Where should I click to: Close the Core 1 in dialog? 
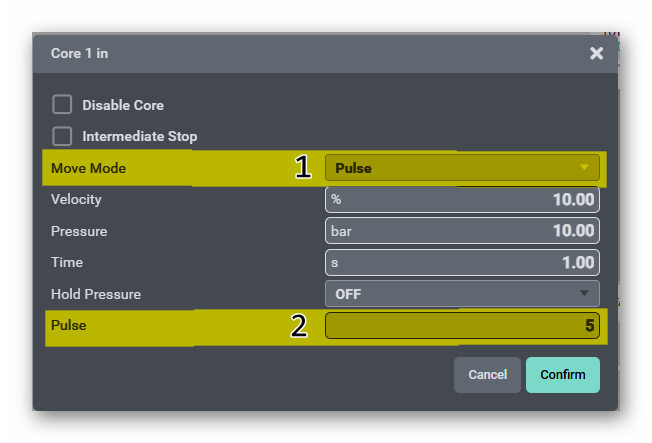(x=596, y=54)
